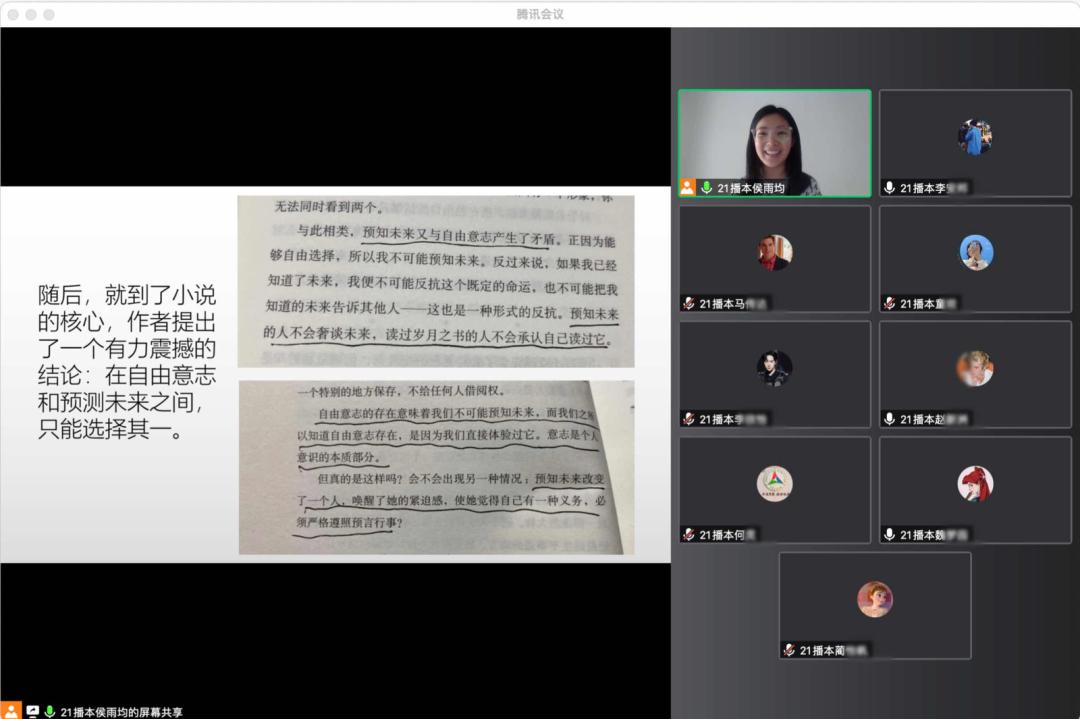This screenshot has height=719, width=1080.
Task: Click the microphone icon beside 21播本赵
Action: 889,419
